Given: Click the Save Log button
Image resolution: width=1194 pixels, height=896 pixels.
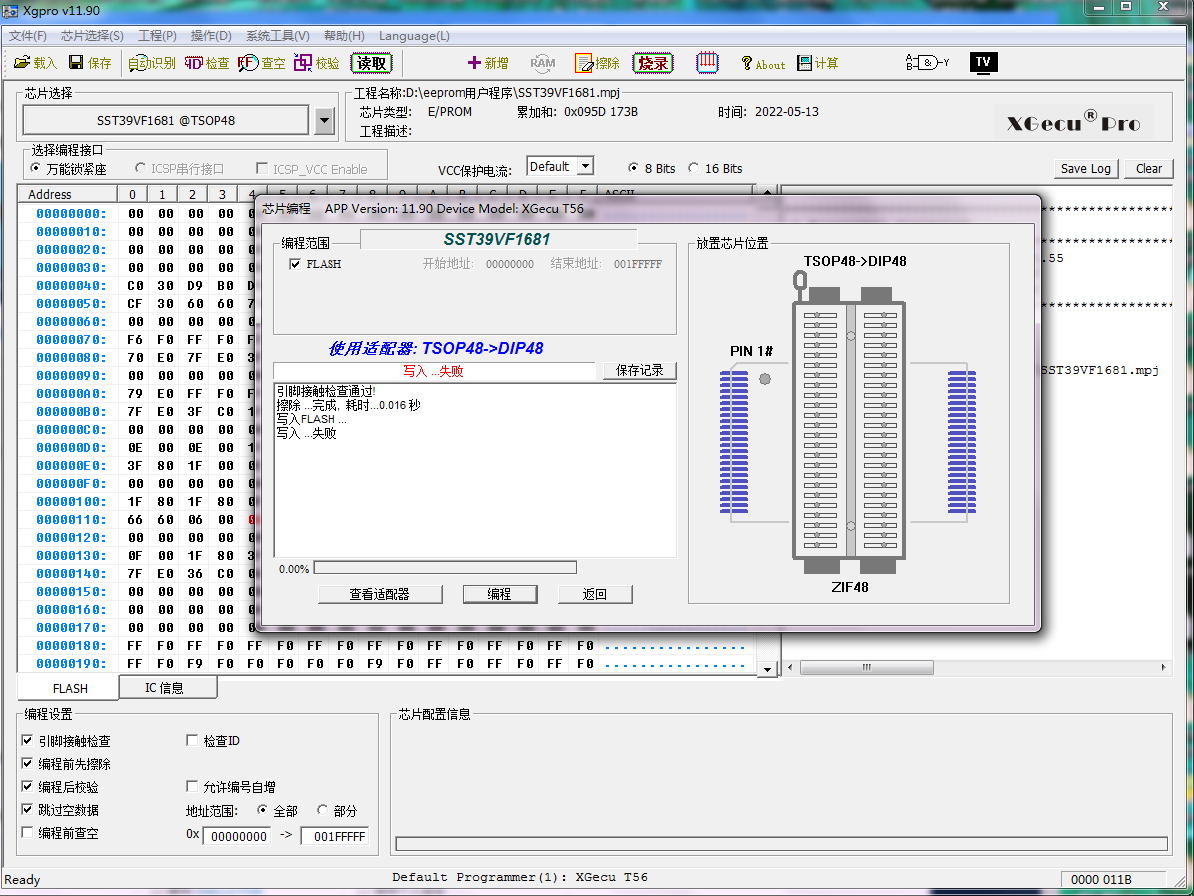Looking at the screenshot, I should 1086,168.
